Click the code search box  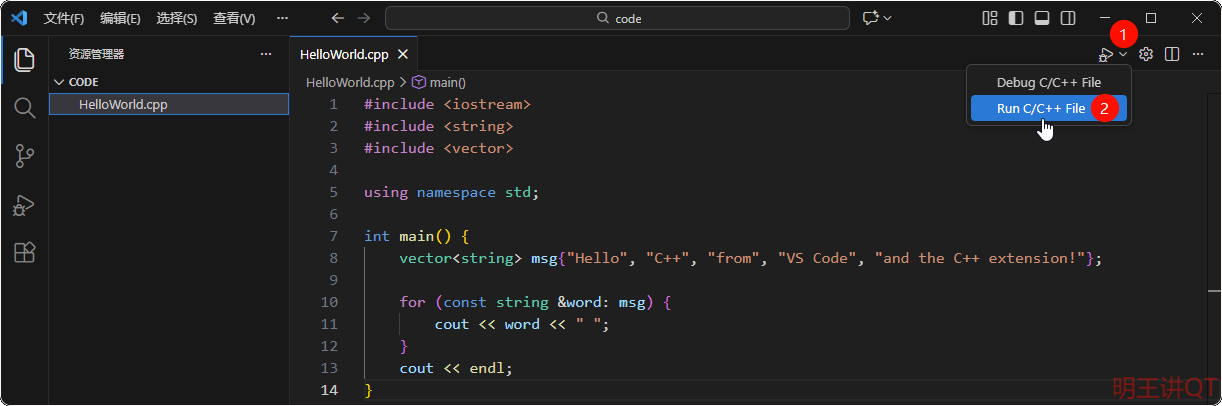pos(617,18)
